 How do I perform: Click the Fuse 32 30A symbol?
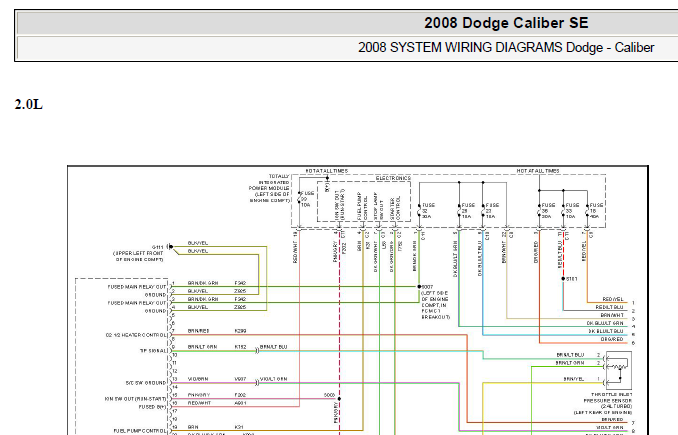point(423,208)
